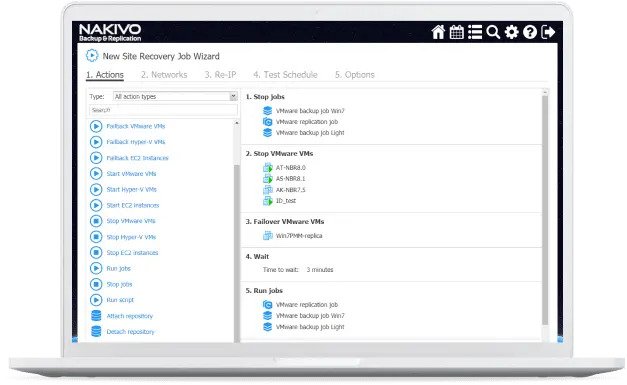The width and height of the screenshot is (627, 385).
Task: Click the actions list scroll-up arrow
Action: [237, 123]
